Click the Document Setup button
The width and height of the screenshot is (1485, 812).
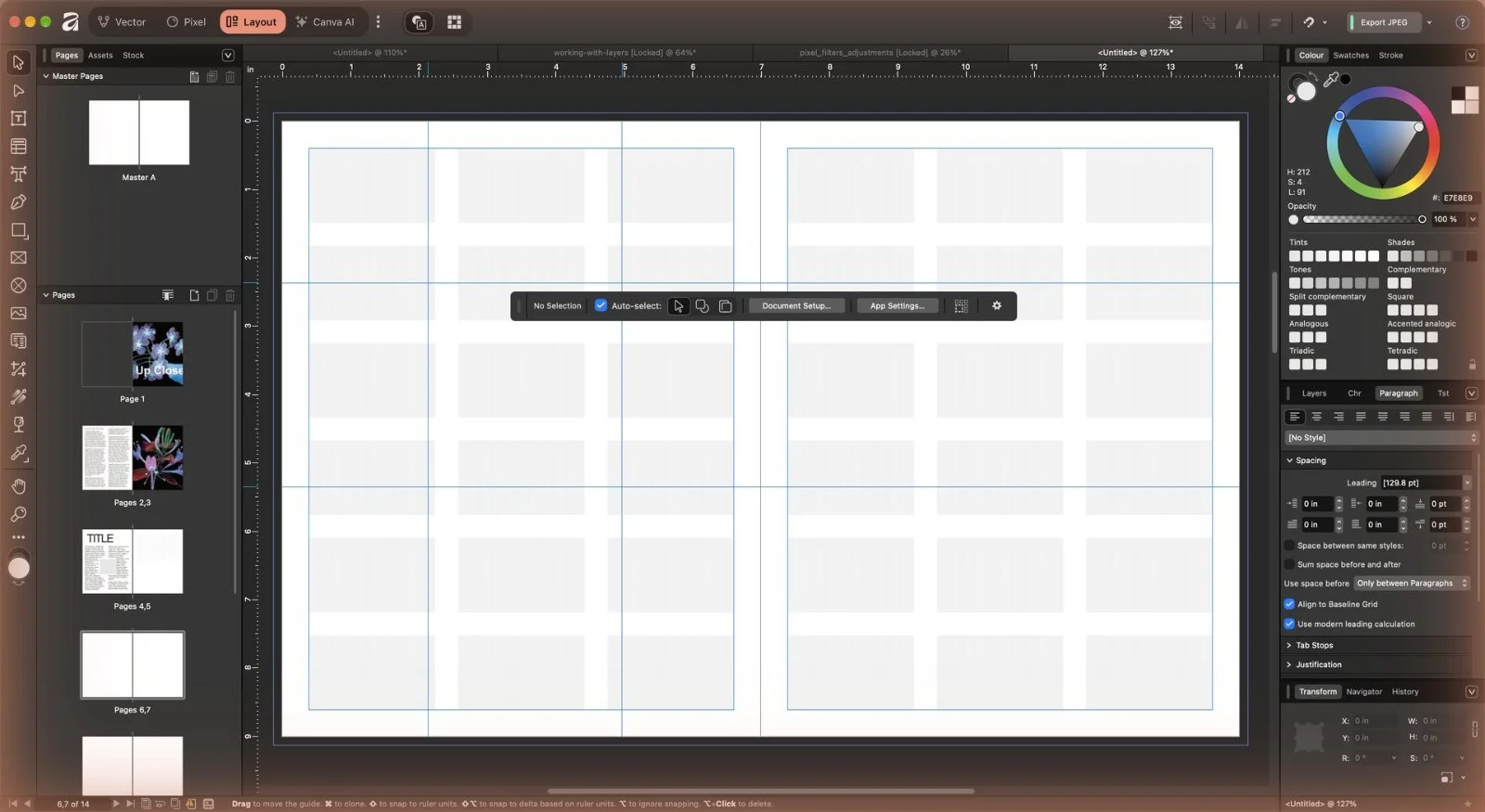796,305
